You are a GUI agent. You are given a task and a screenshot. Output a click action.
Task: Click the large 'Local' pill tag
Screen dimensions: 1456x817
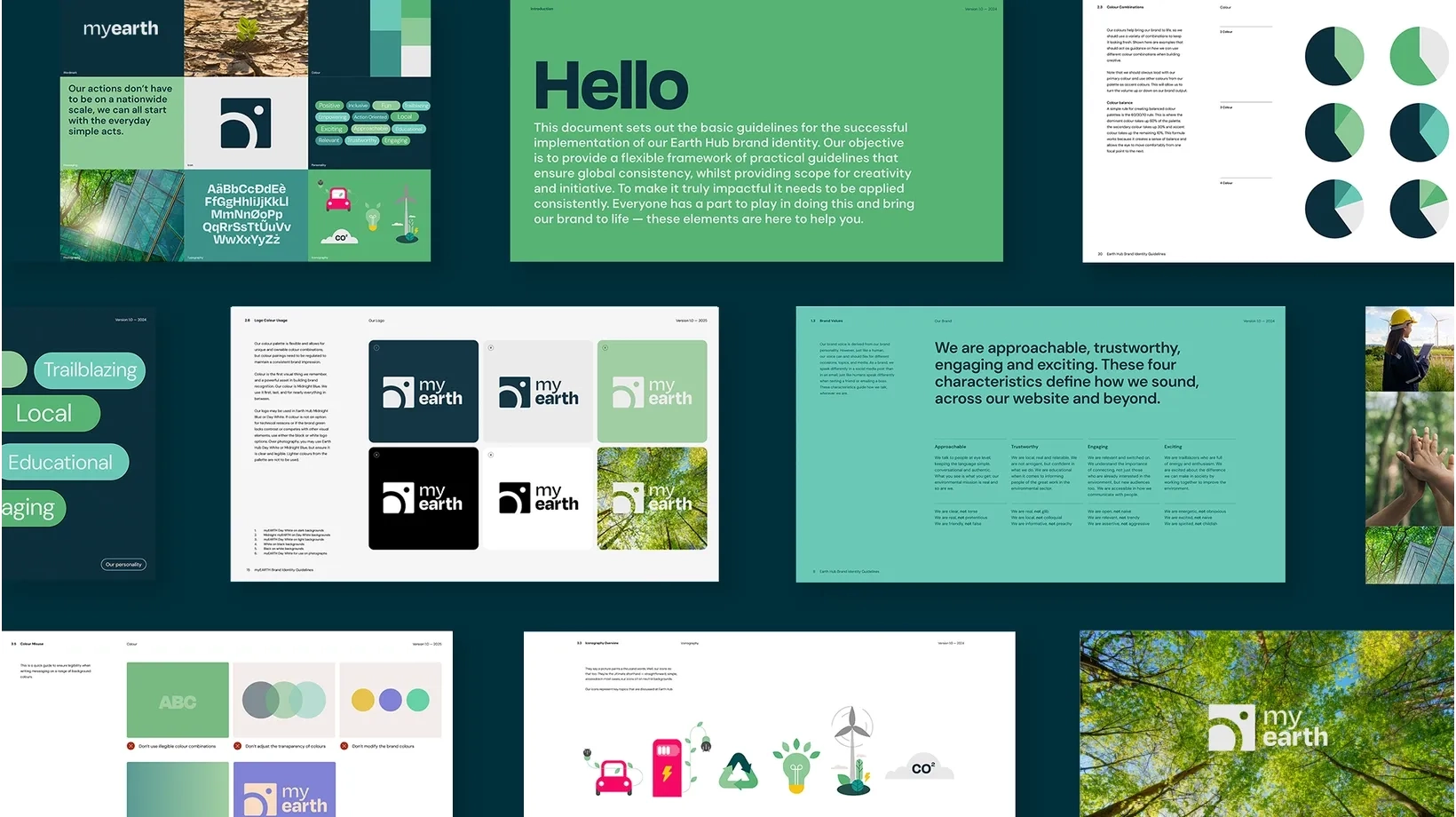tap(46, 413)
